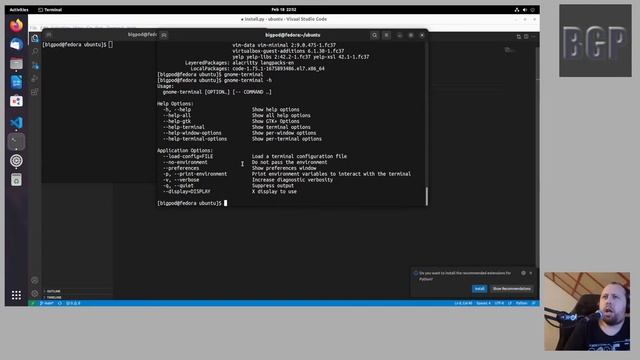The image size is (640, 360).
Task: Click the remote indicator at status bar start
Action: tap(33, 303)
